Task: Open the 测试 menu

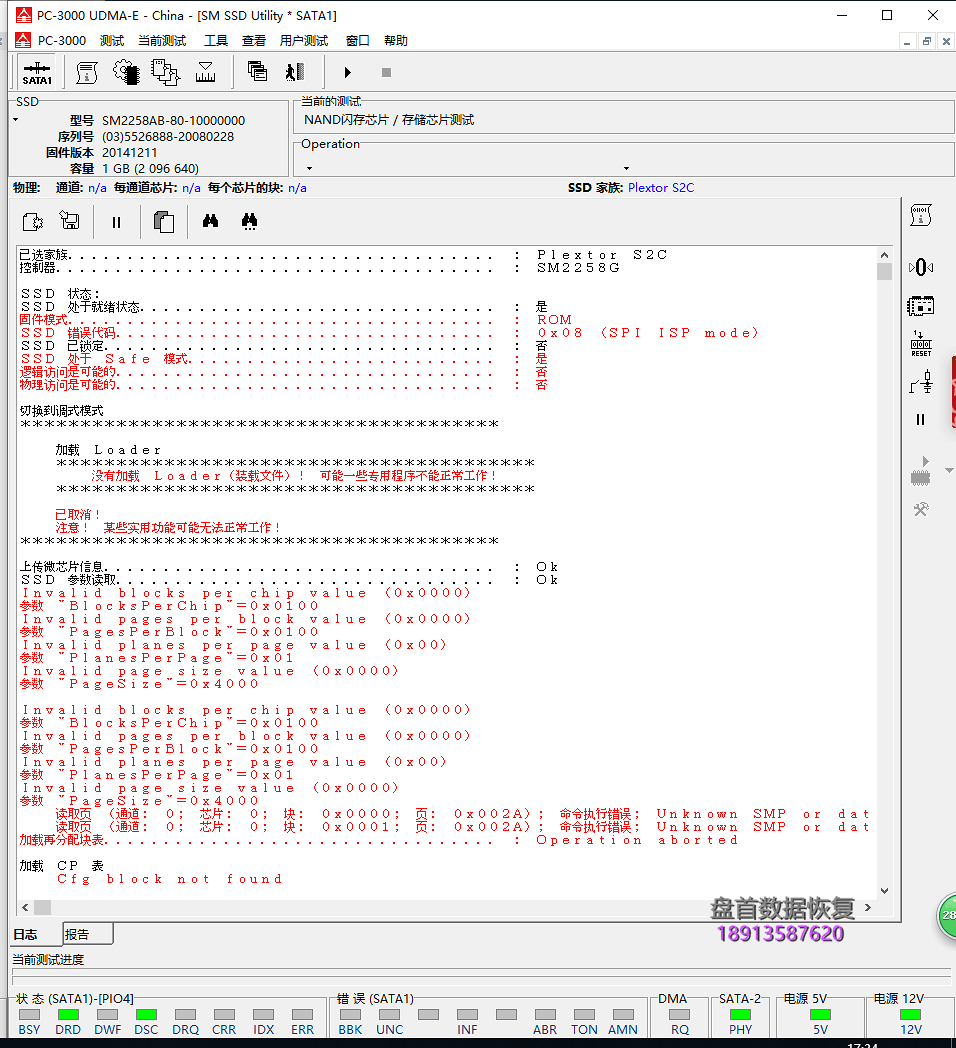Action: pos(112,41)
